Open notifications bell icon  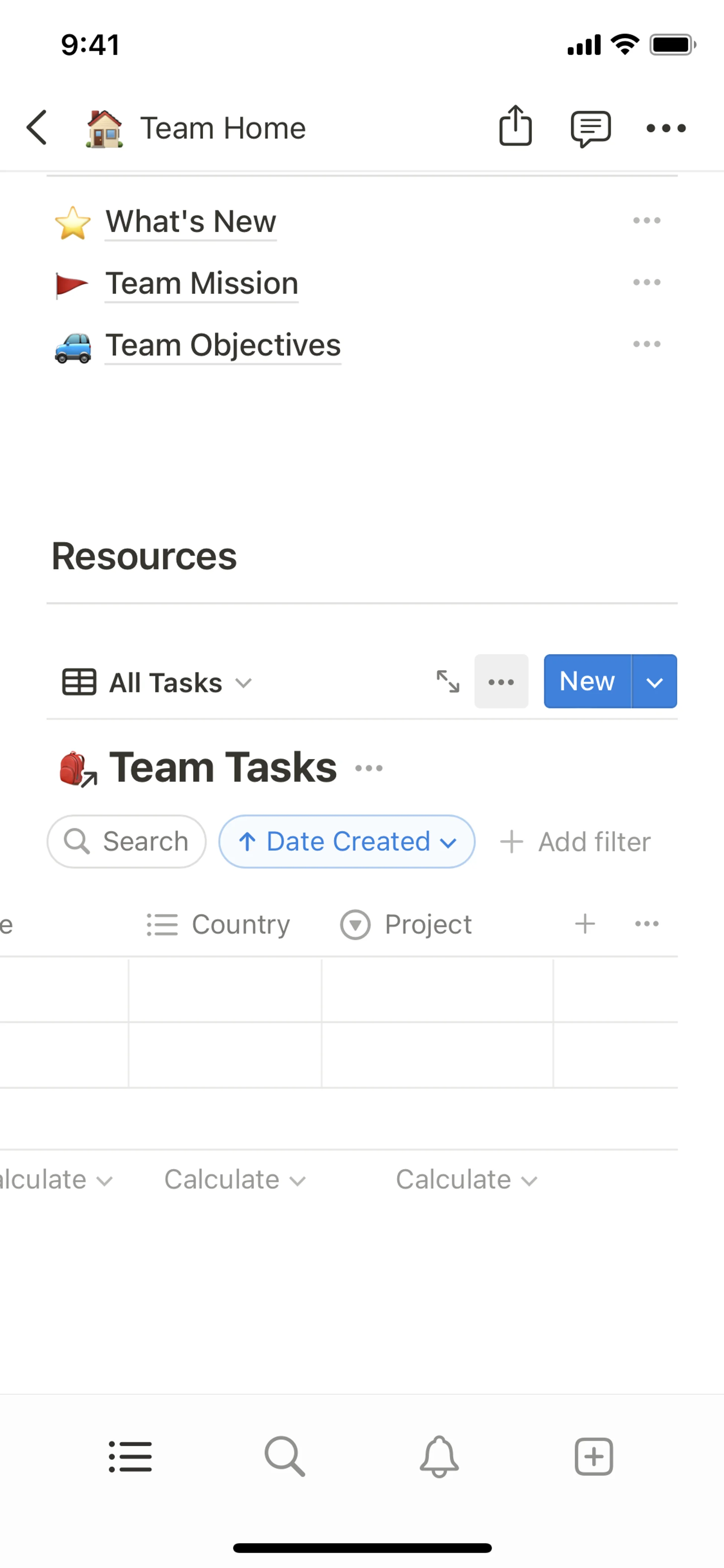[439, 1457]
